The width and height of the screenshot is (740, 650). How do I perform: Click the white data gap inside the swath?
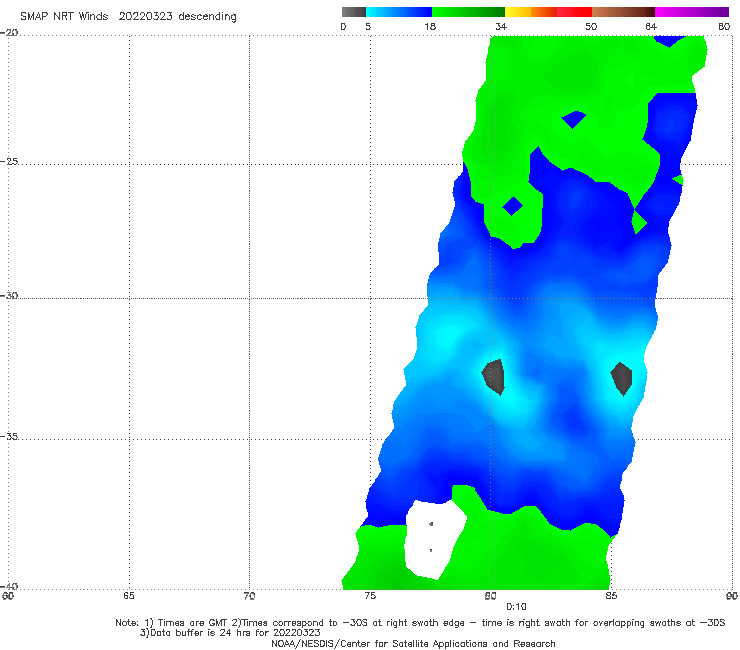[x=434, y=540]
